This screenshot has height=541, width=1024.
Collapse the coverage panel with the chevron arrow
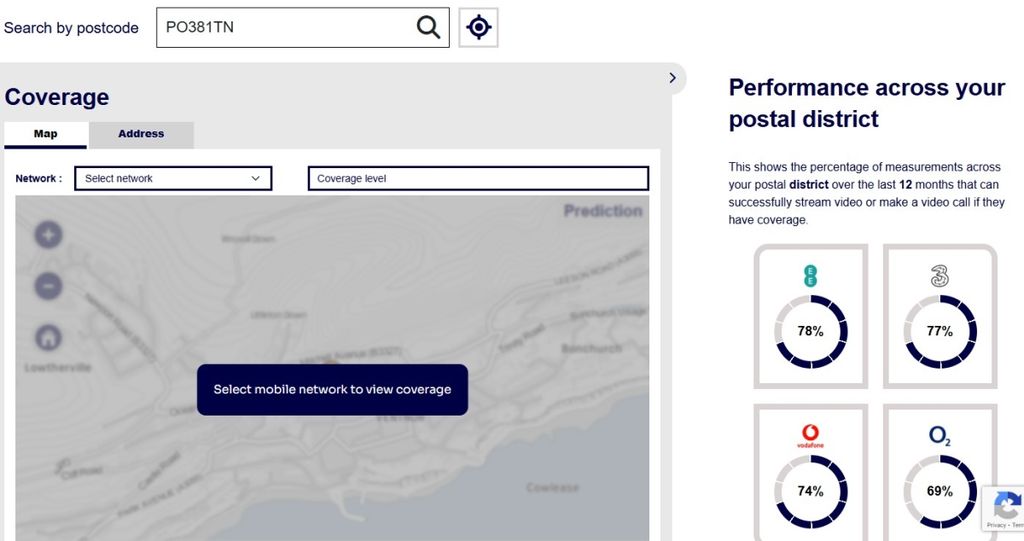672,78
